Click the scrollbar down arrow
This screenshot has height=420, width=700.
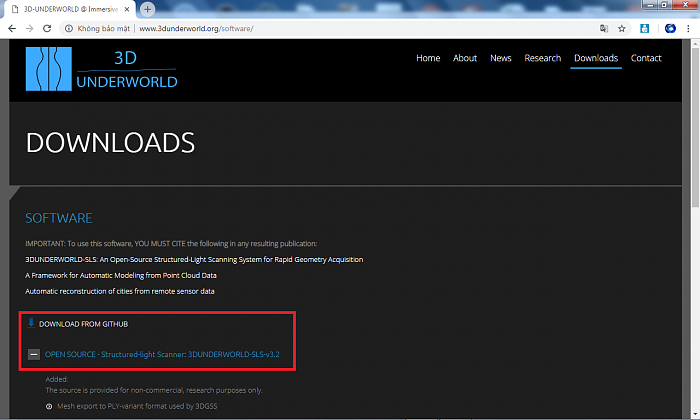point(695,414)
